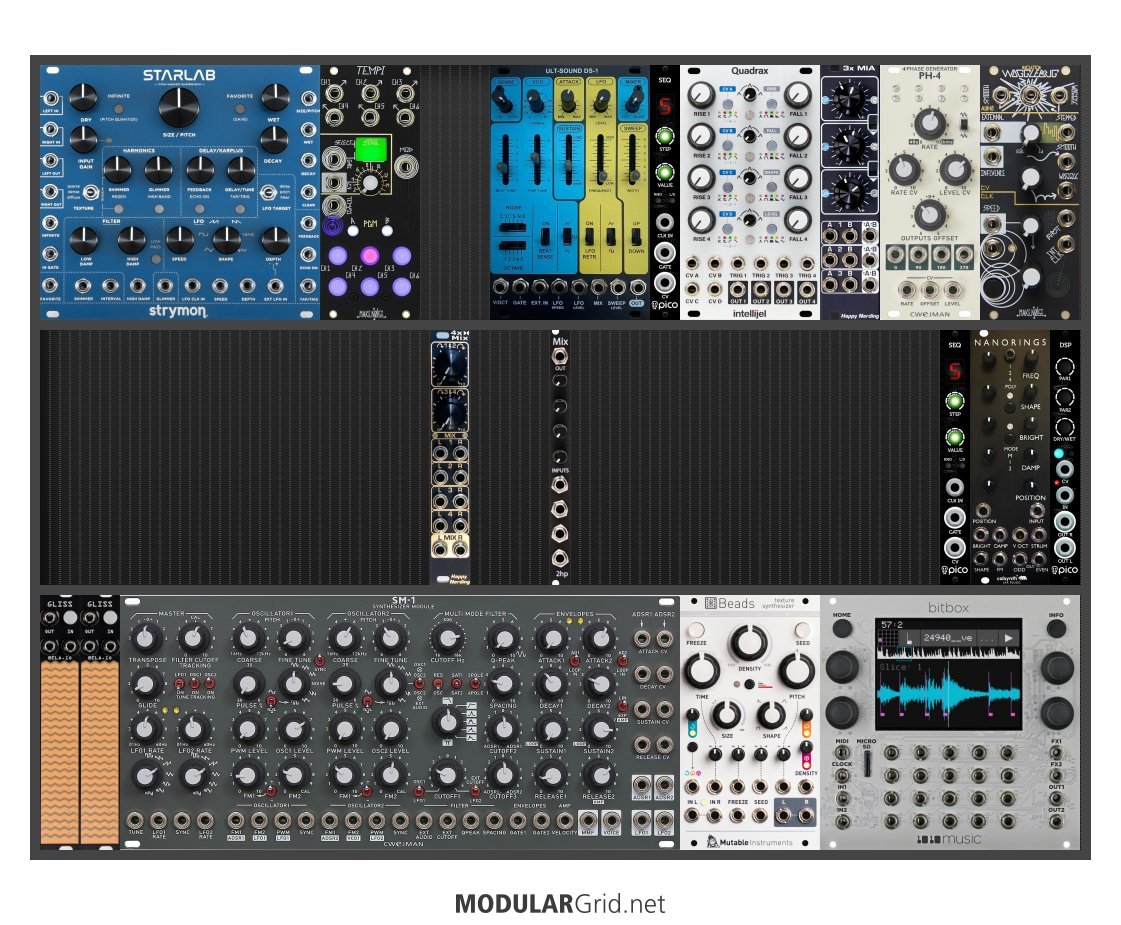
Task: Click the Tempi MOD input jack
Action: (405, 166)
